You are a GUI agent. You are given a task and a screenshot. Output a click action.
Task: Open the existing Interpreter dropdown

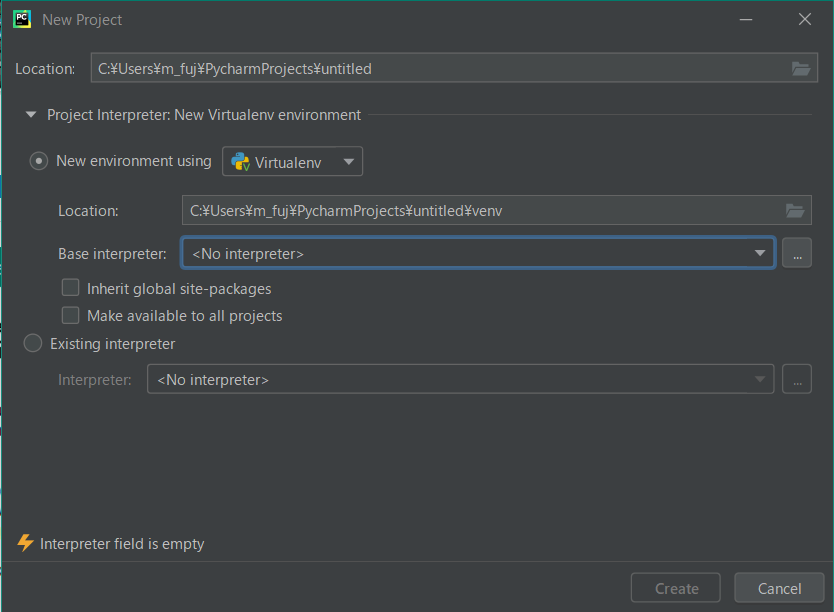460,379
